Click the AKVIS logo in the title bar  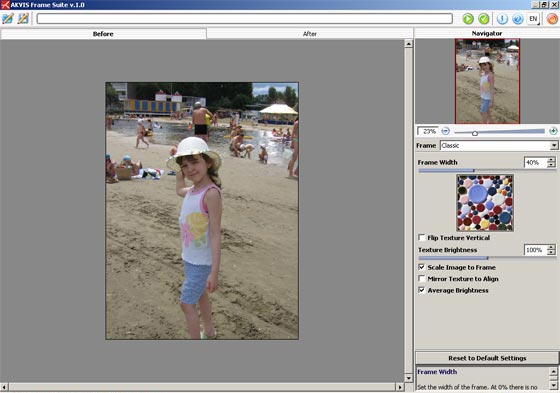[x=5, y=5]
